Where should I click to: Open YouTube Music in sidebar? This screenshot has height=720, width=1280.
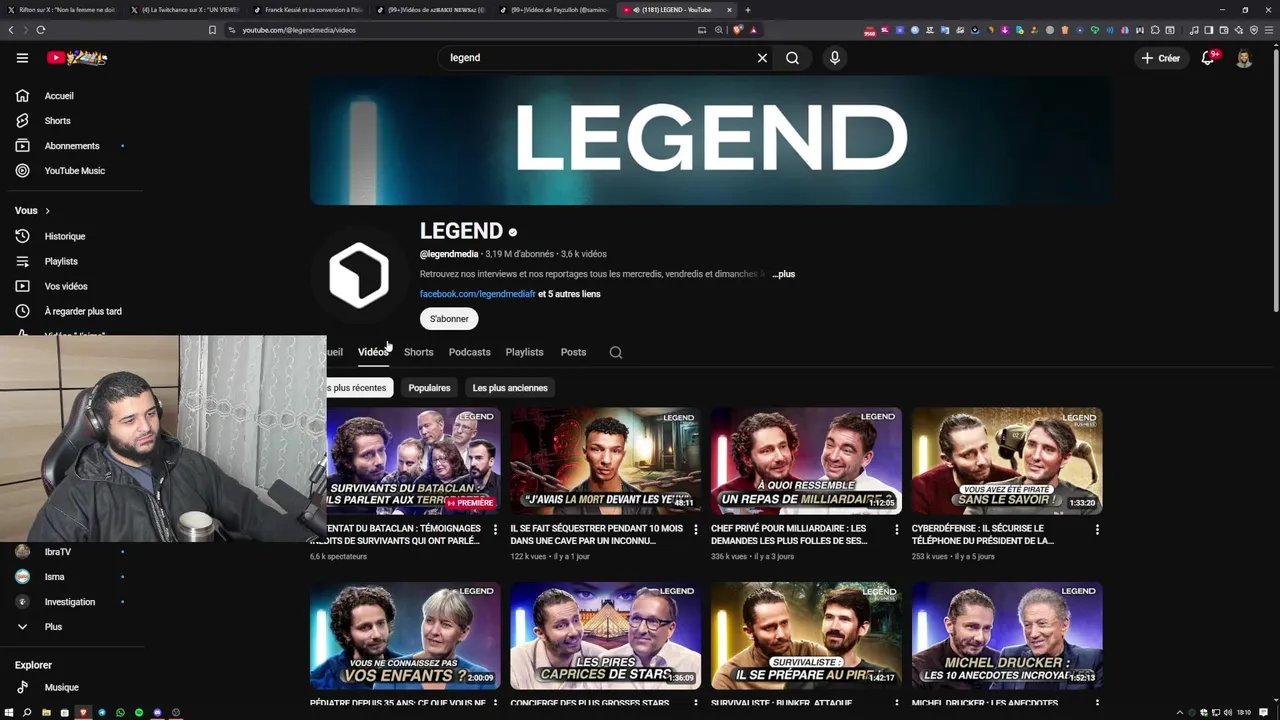72,171
